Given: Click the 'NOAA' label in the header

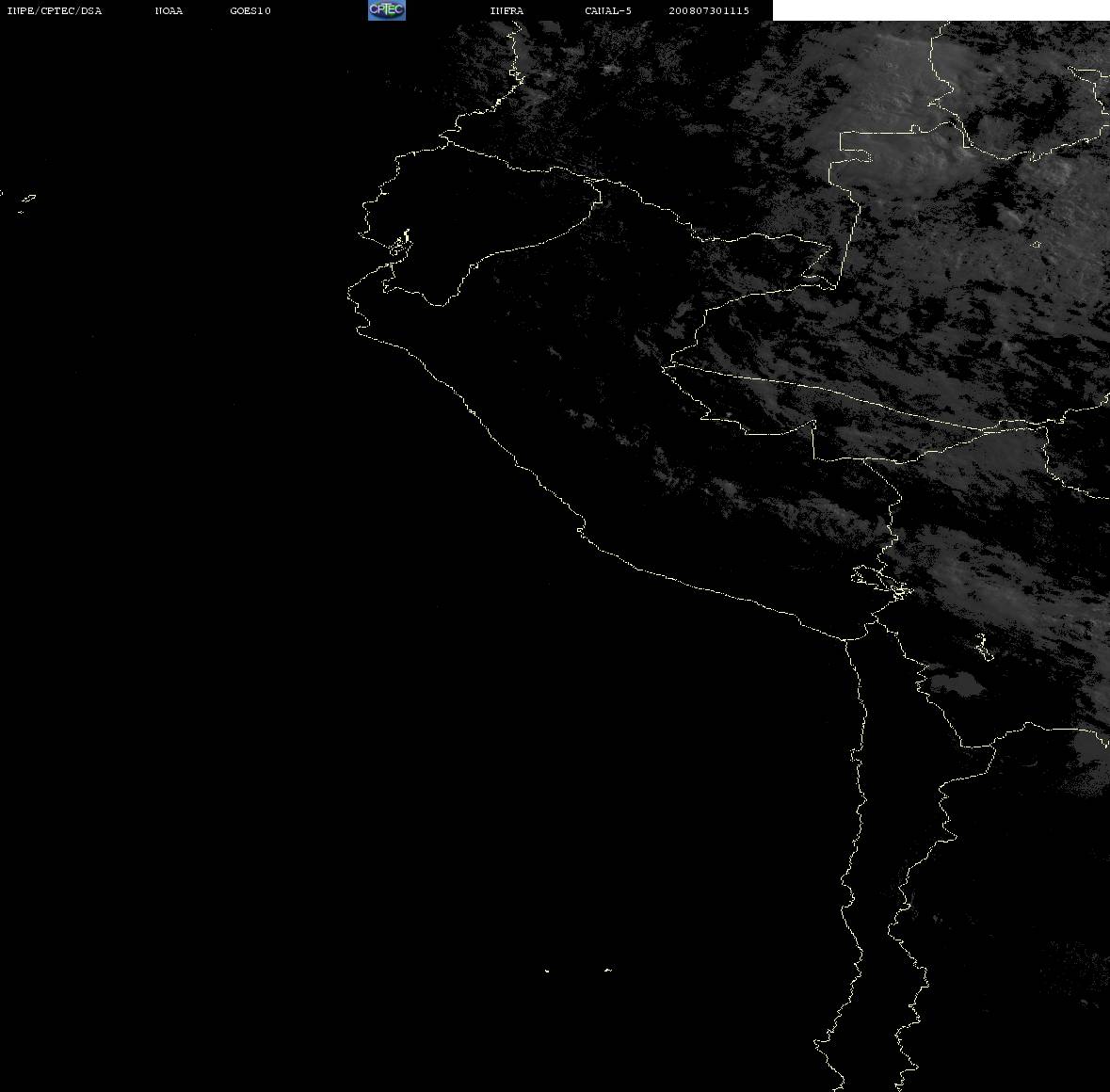Looking at the screenshot, I should tap(169, 10).
